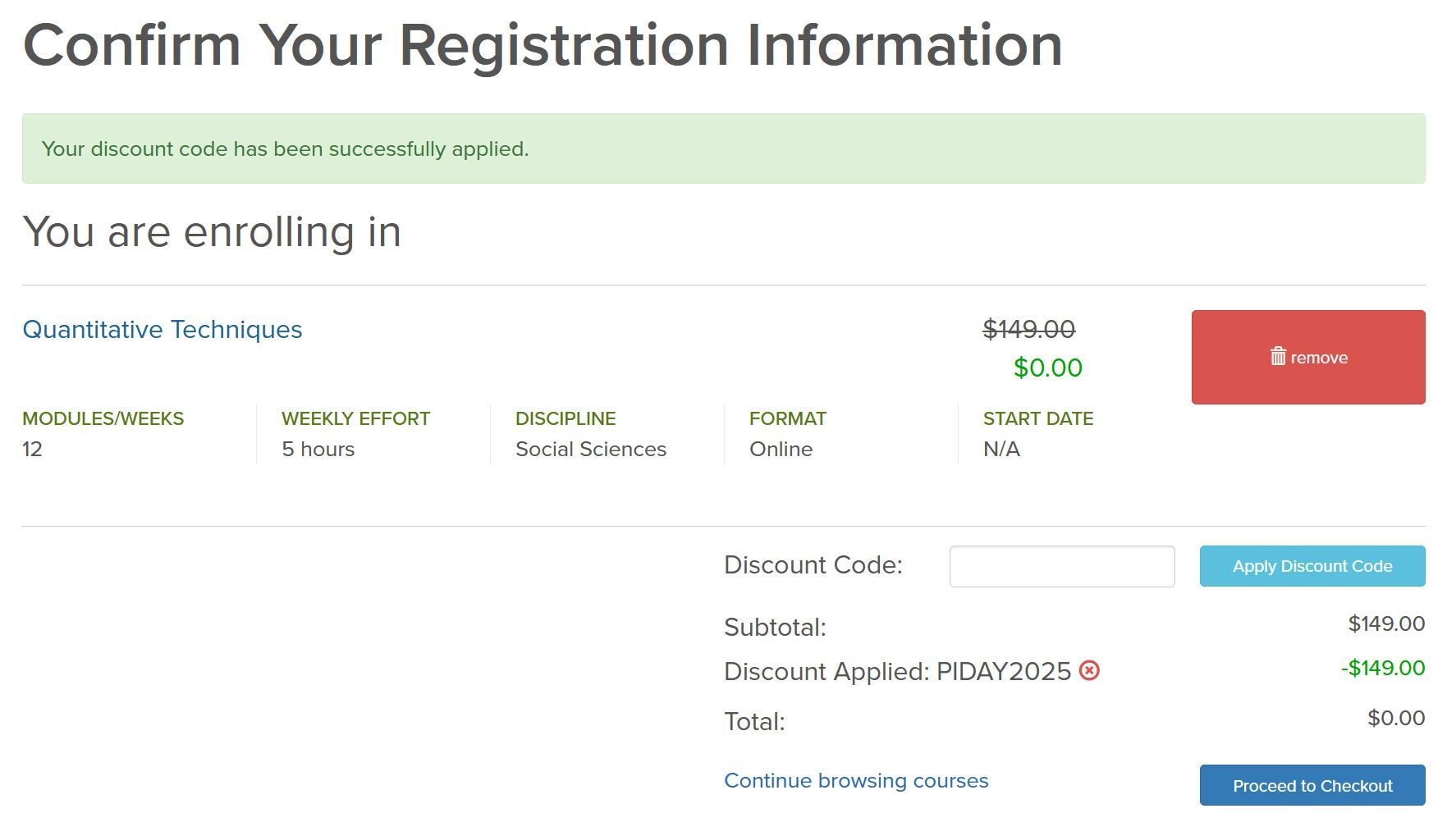Click the START DATE label
Image resolution: width=1456 pixels, height=813 pixels.
coord(1037,418)
